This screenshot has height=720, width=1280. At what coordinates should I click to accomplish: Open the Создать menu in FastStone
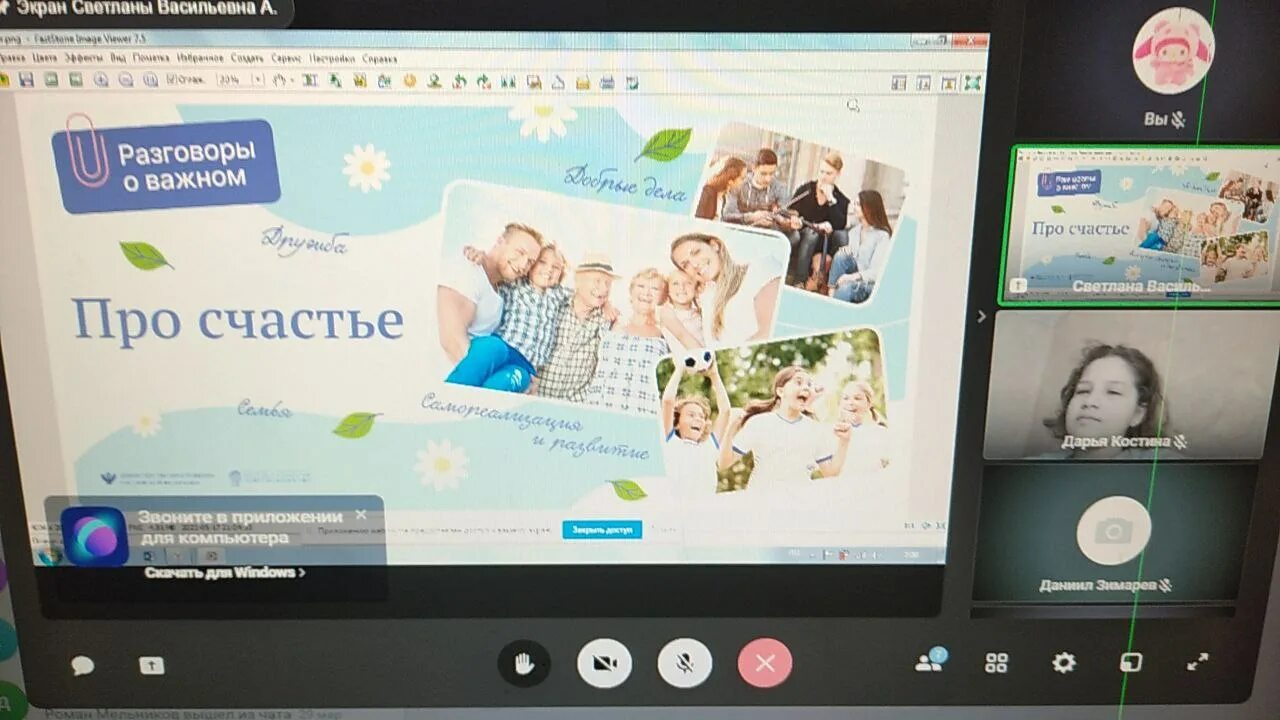247,58
